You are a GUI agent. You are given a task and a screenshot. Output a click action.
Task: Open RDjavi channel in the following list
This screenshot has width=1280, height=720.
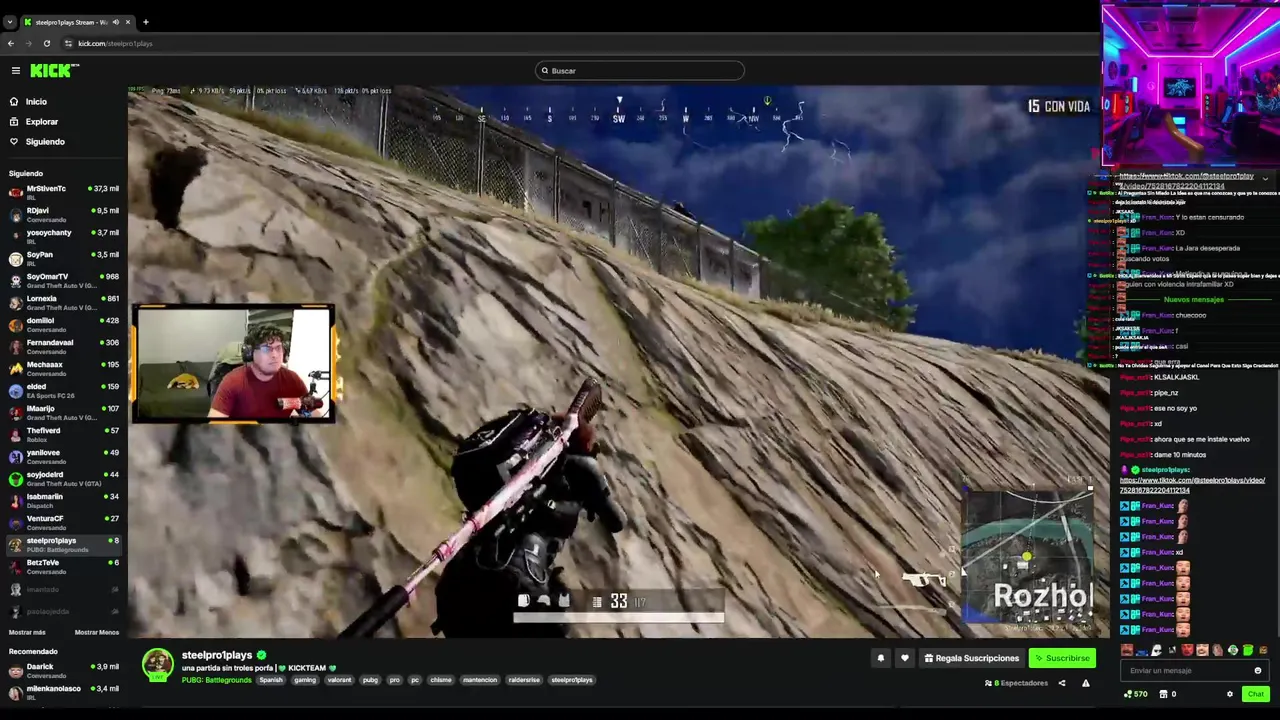click(64, 214)
